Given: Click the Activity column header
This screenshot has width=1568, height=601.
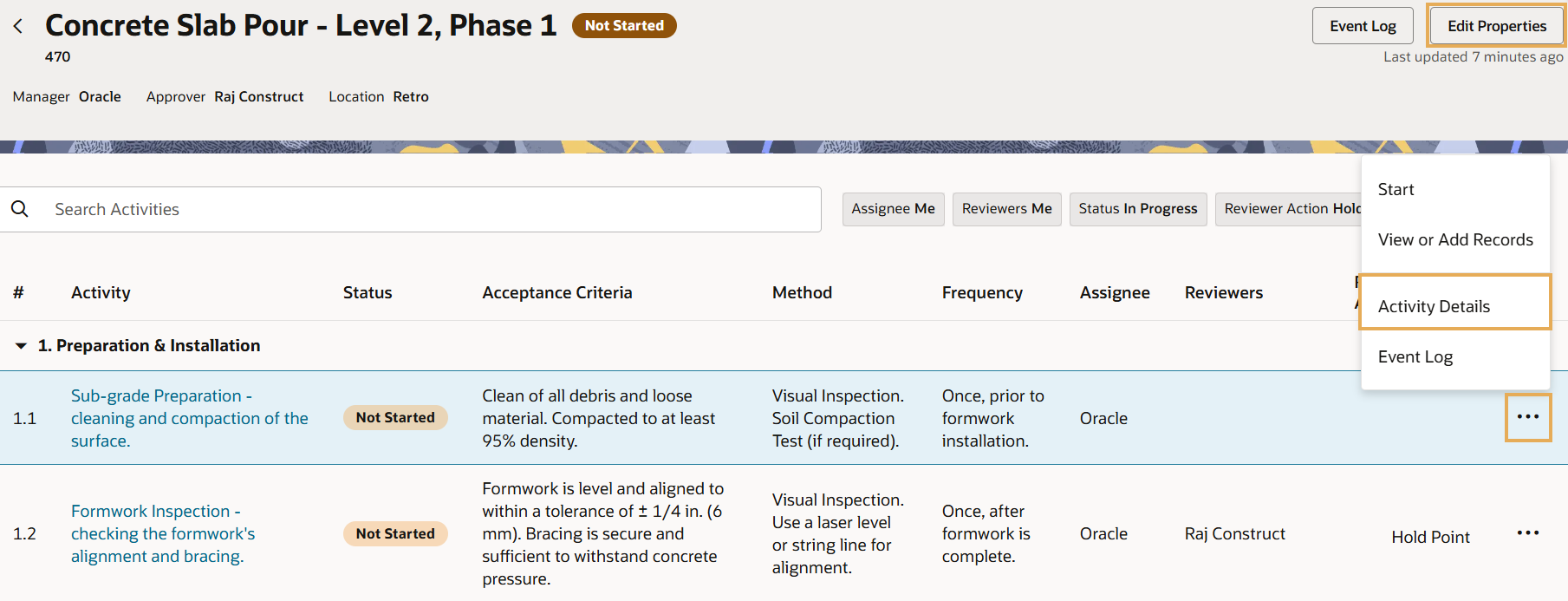Looking at the screenshot, I should [101, 293].
